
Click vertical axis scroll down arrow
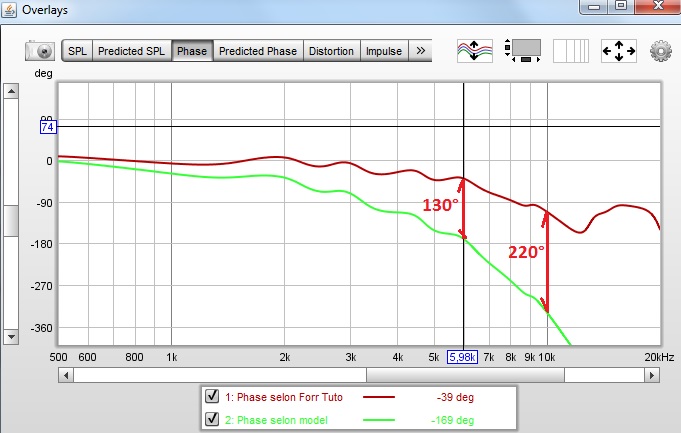[x=11, y=337]
